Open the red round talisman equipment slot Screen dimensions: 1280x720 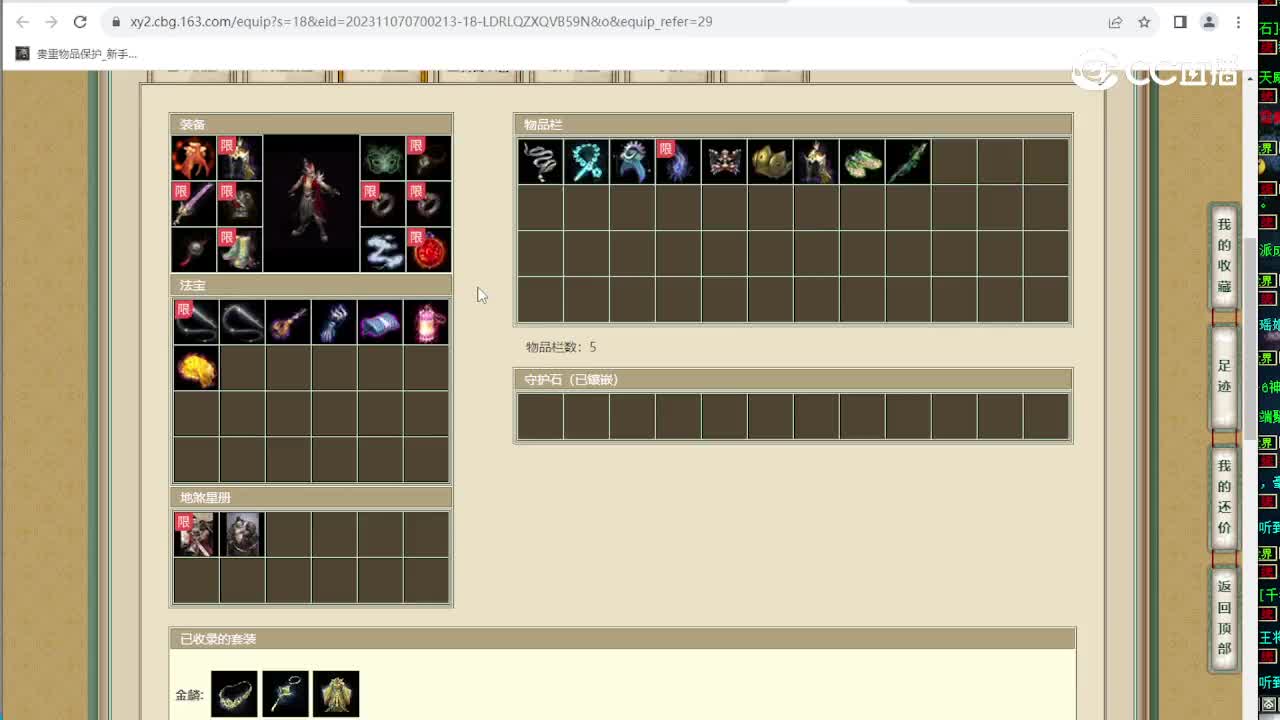(x=428, y=249)
